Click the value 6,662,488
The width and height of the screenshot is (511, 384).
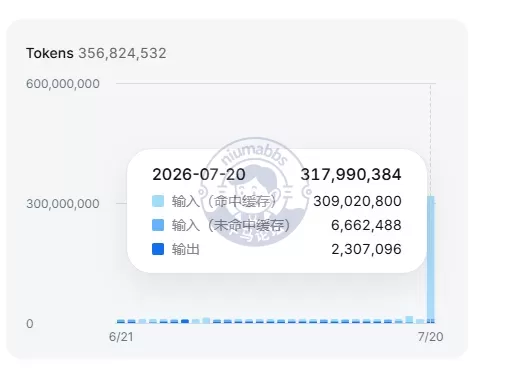coord(366,225)
